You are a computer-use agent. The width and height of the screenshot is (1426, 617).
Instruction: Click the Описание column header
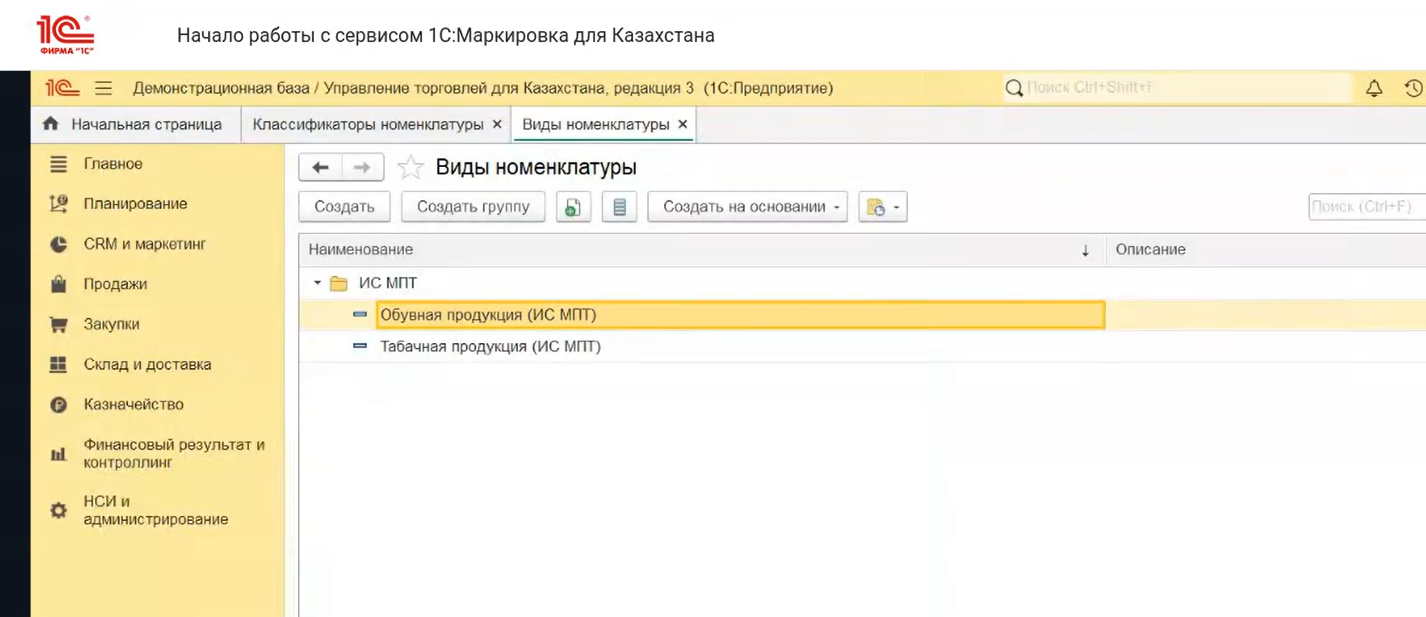click(1266, 249)
